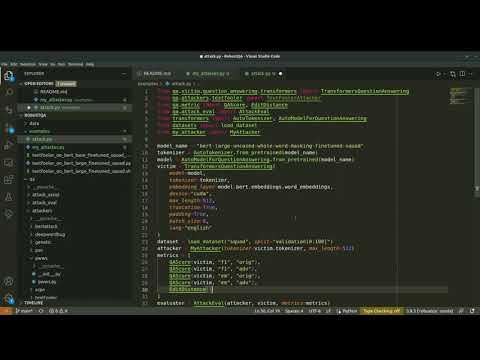Select my_attacker.py in Open Editors
Image resolution: width=480 pixels, height=360 pixels.
tap(56, 100)
